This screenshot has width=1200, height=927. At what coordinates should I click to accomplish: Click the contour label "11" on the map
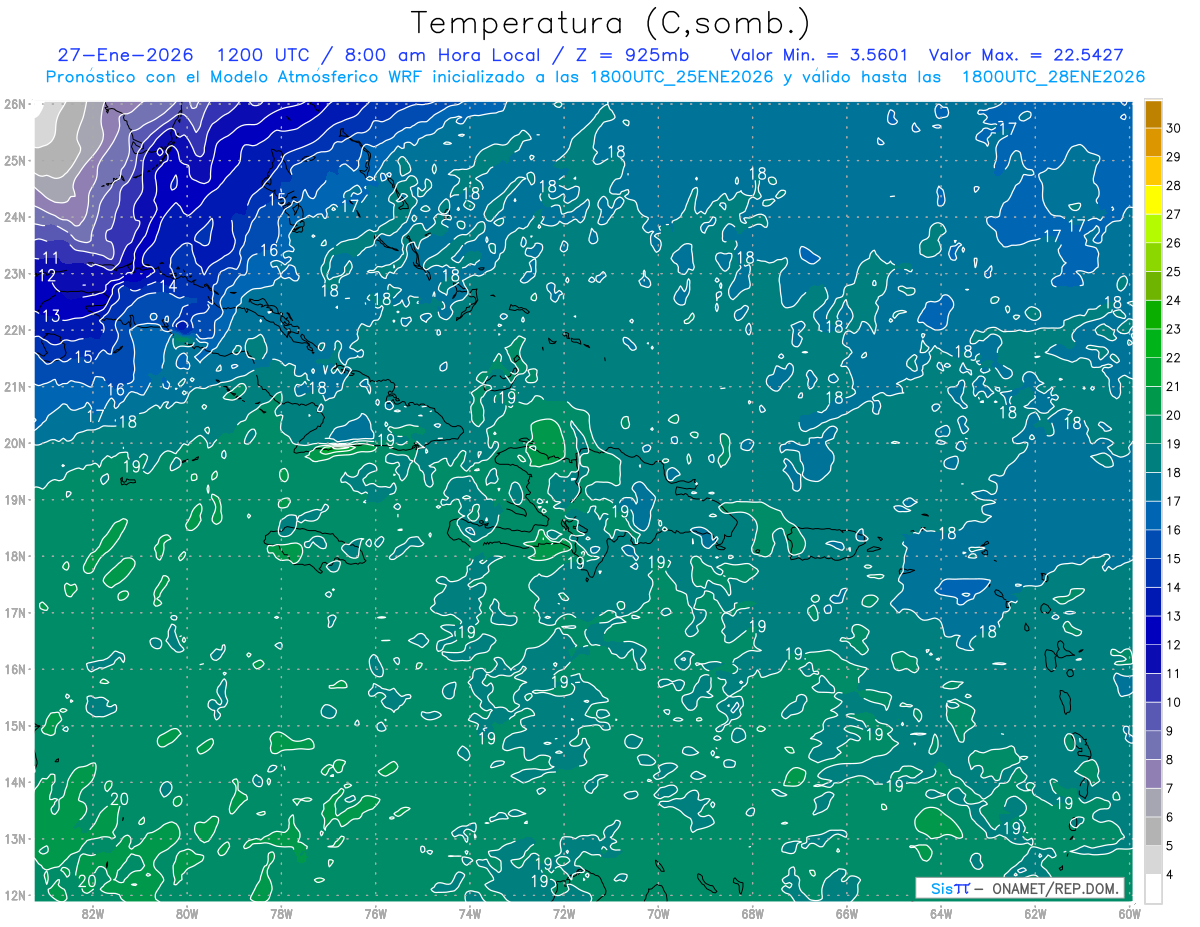click(x=51, y=258)
